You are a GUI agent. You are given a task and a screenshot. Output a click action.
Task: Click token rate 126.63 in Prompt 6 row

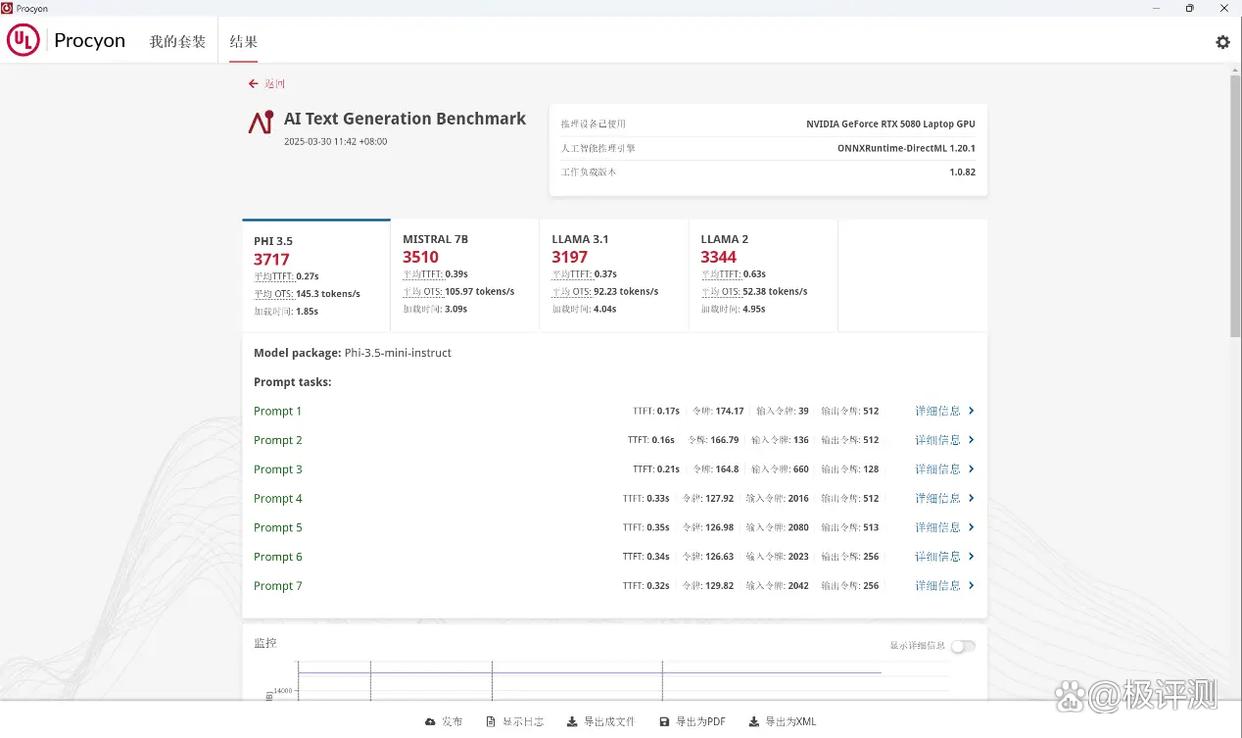tap(720, 556)
